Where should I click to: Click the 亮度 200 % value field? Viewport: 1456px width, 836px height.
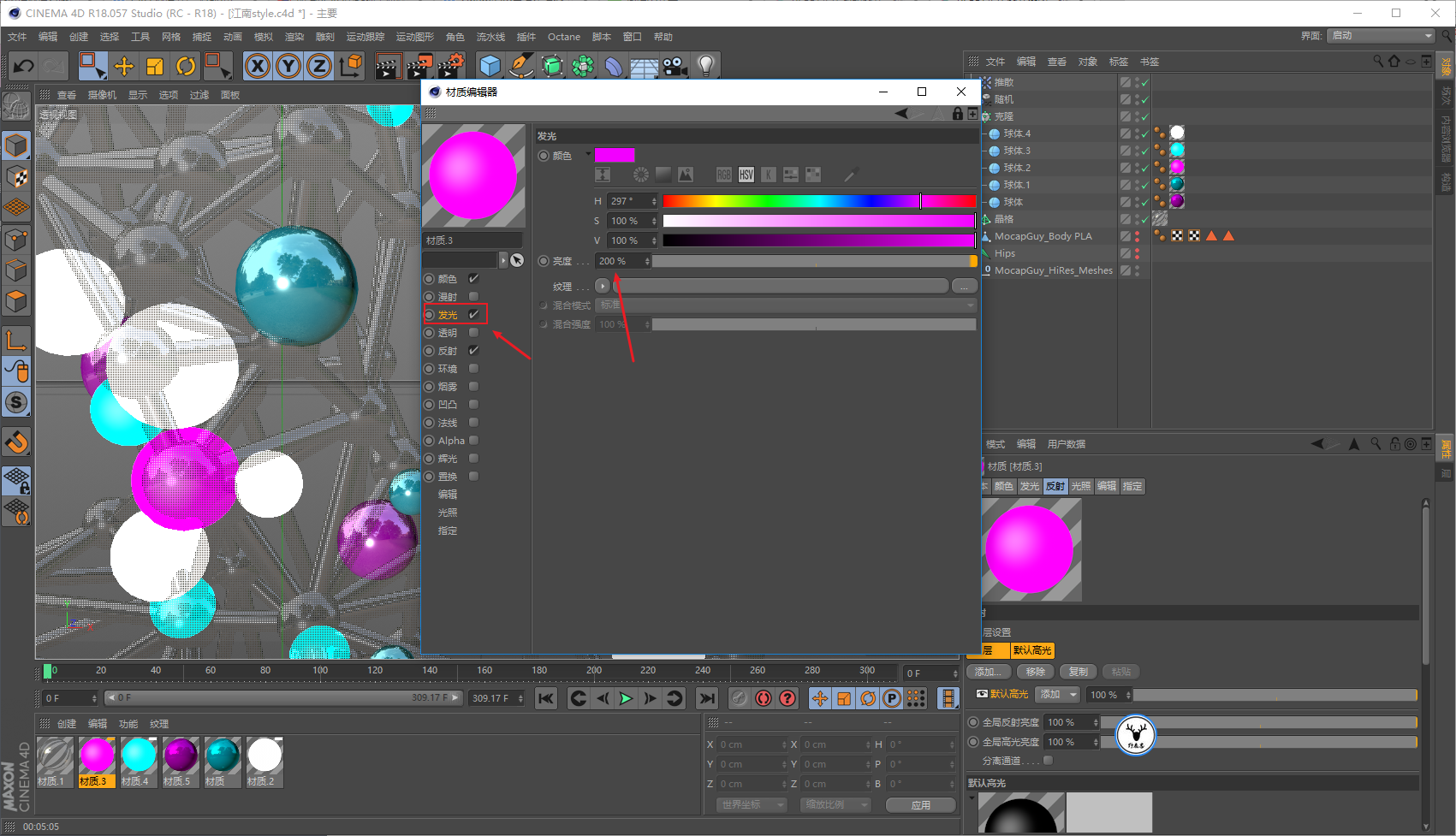coord(623,261)
